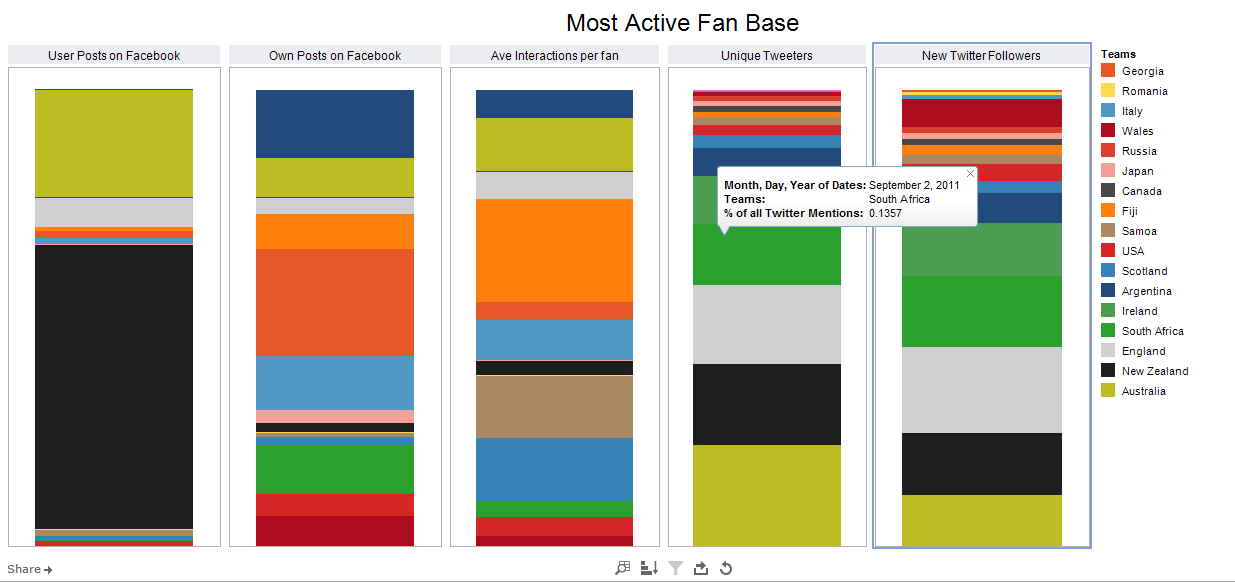Image resolution: width=1235 pixels, height=582 pixels.
Task: Highlight Scotland via its legend entry
Action: (1108, 271)
